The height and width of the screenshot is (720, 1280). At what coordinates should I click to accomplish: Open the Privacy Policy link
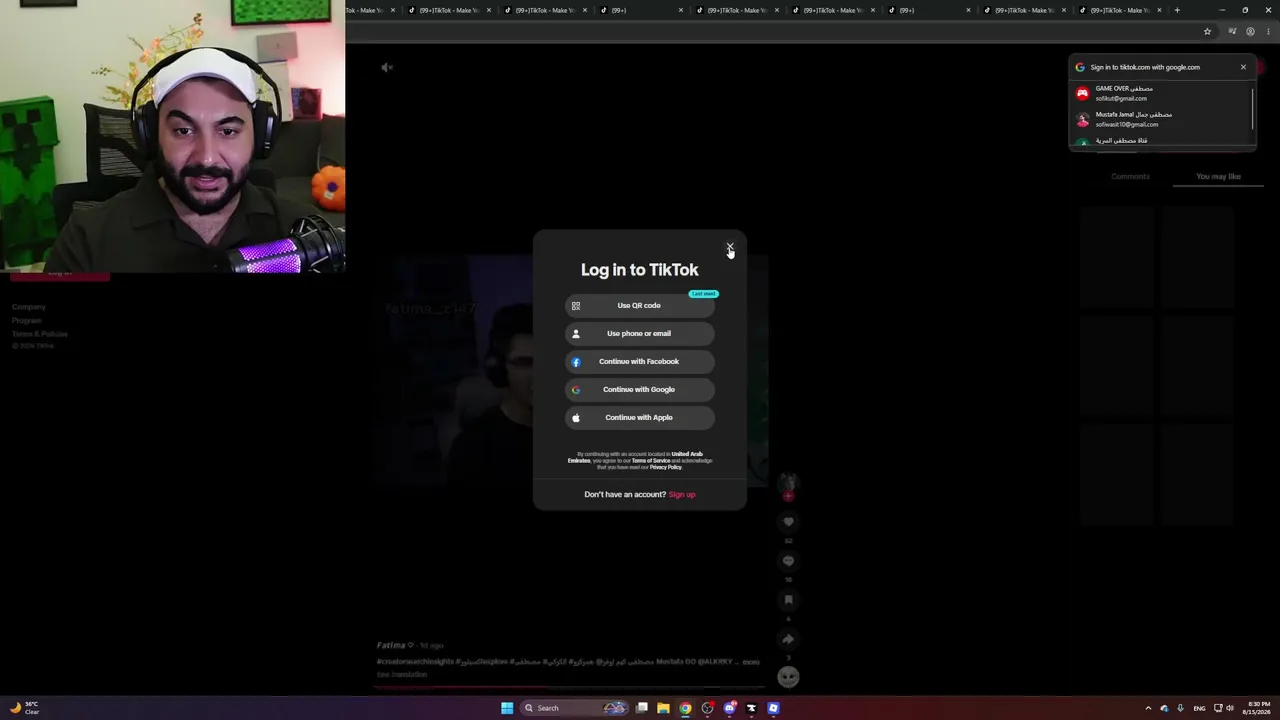click(666, 467)
